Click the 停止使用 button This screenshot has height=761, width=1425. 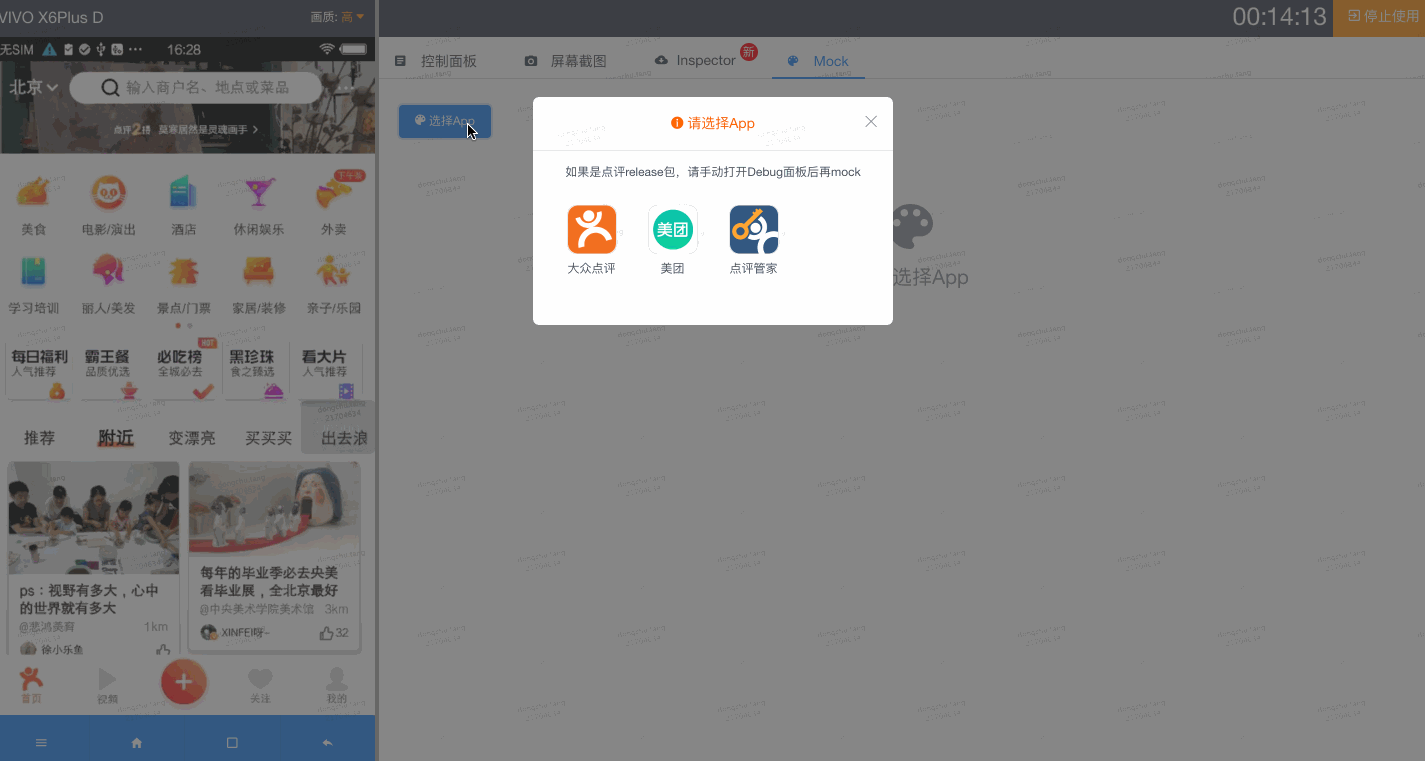click(1379, 18)
